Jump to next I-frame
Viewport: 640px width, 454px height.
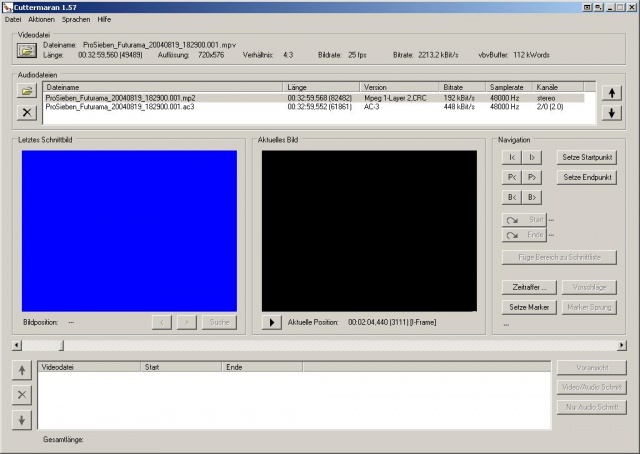[x=533, y=157]
